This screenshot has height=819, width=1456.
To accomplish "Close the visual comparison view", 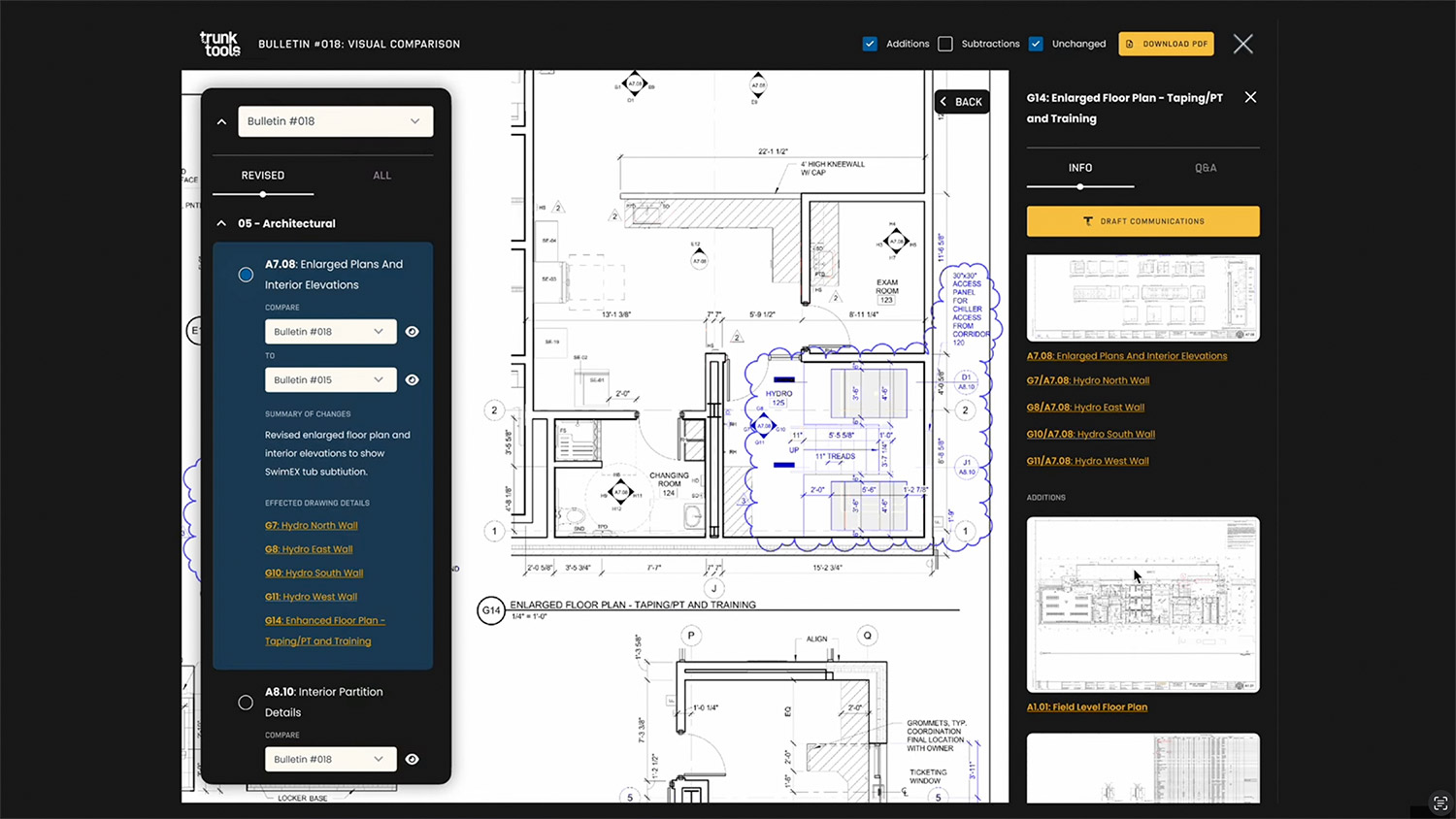I will (x=1242, y=44).
